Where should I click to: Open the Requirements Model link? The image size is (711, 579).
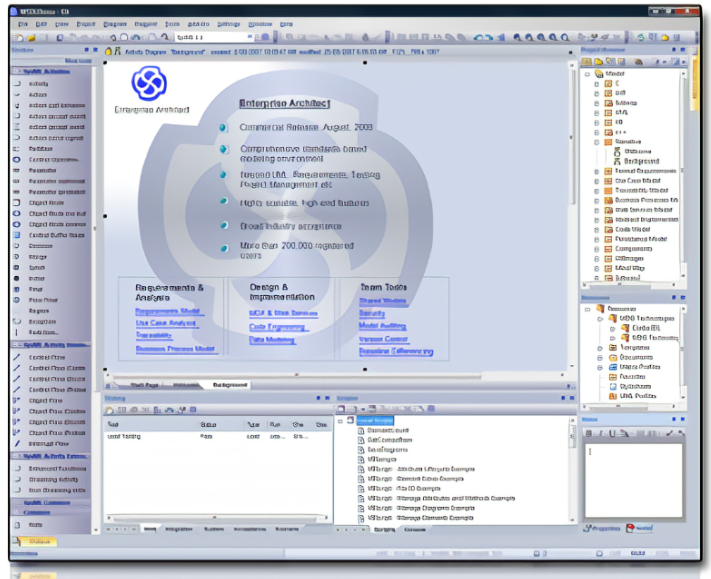pyautogui.click(x=169, y=312)
